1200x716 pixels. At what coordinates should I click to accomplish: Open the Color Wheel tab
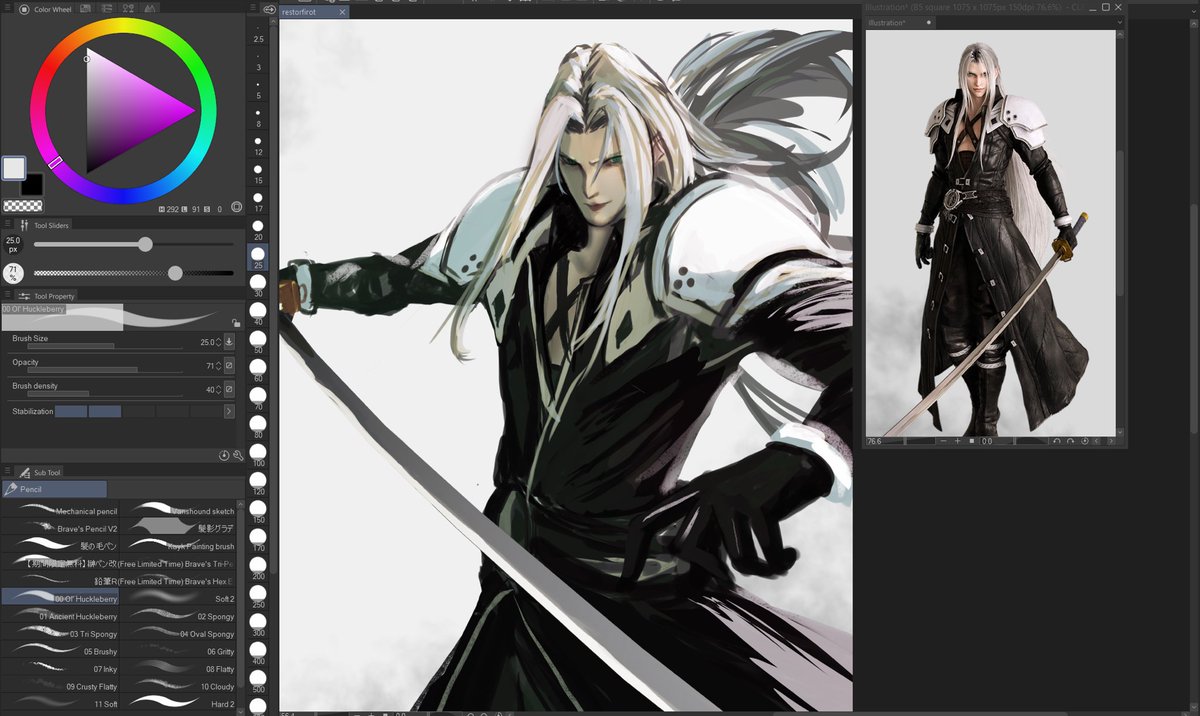pos(45,9)
